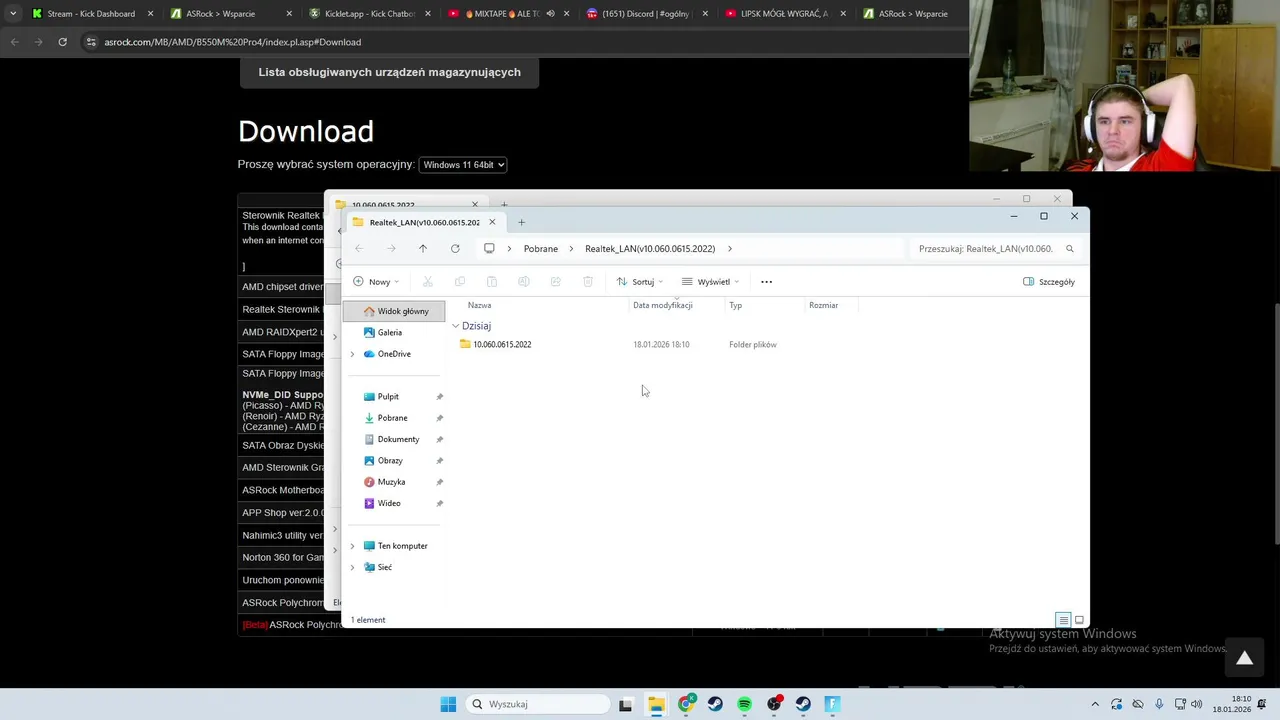Open the browser tab search dropdown

[12, 14]
